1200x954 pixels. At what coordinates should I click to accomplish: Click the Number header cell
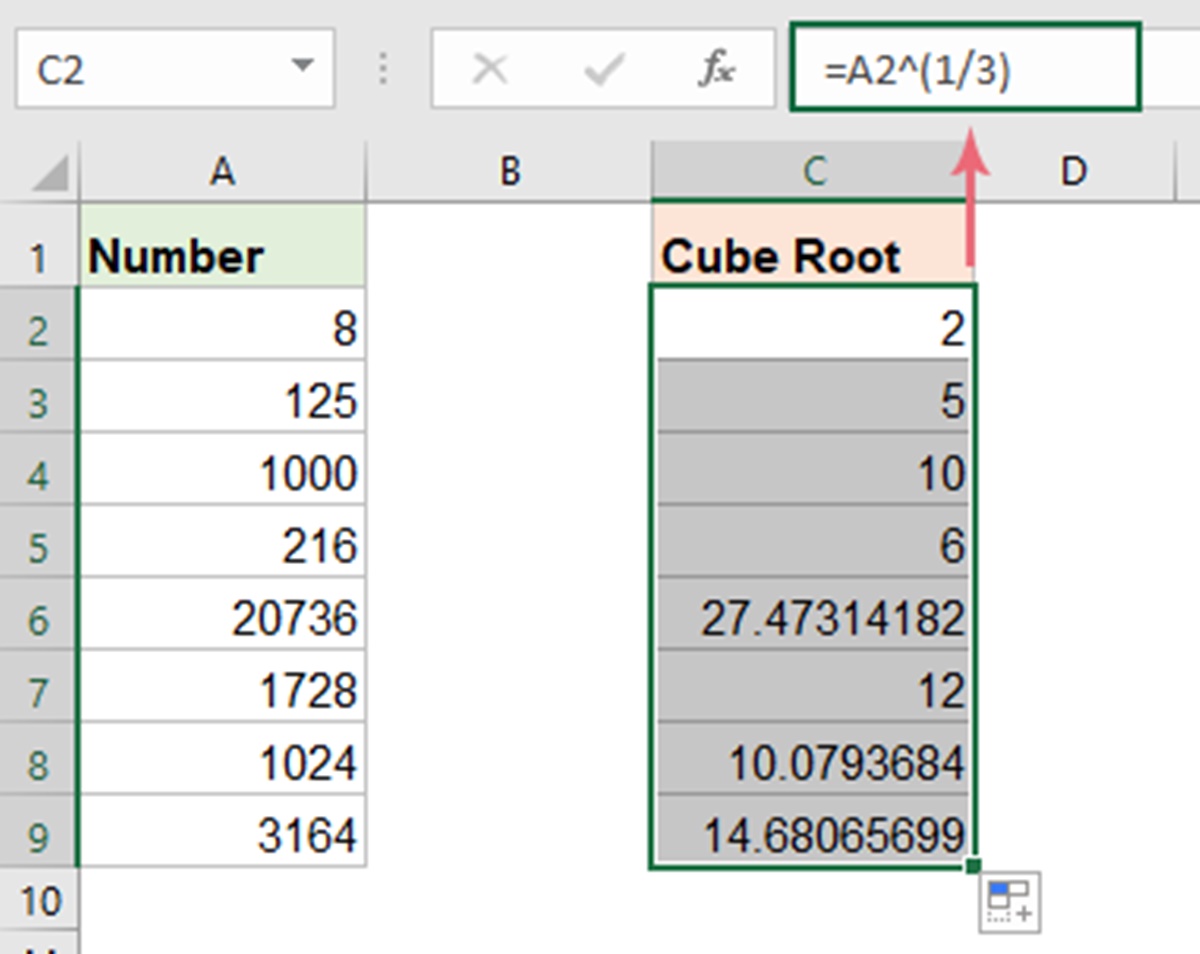223,247
